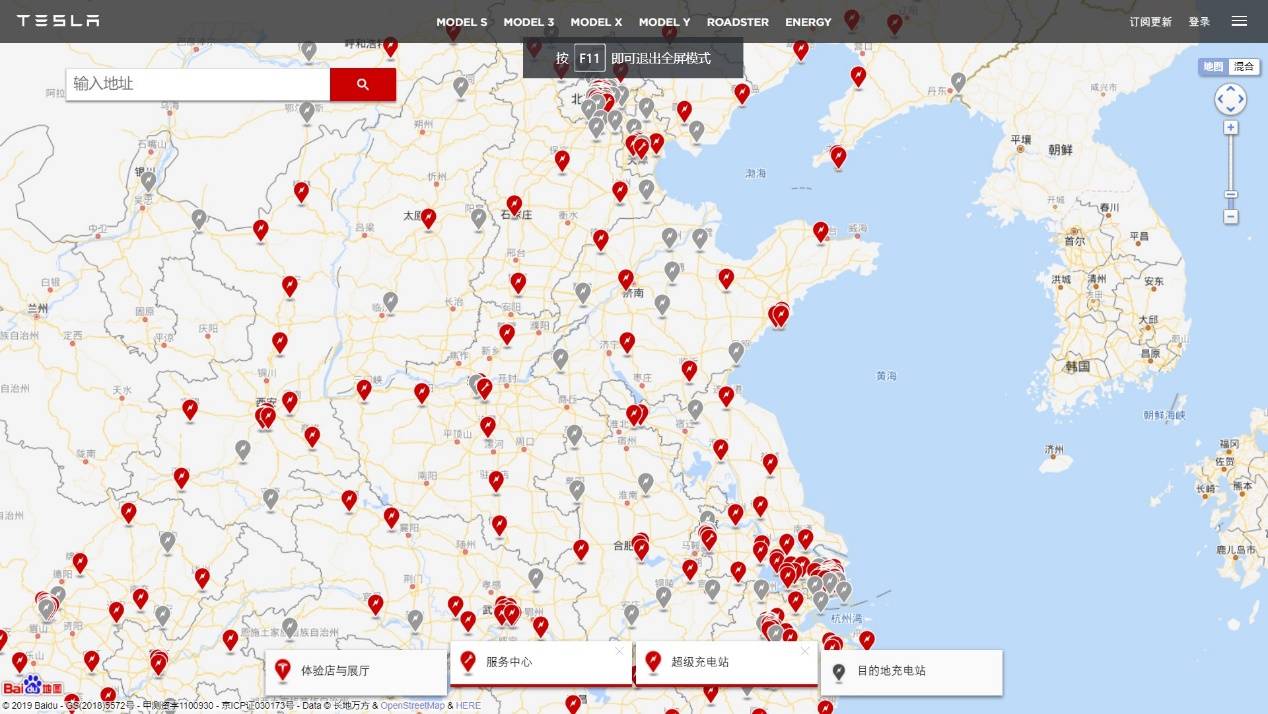
Task: Pan the map right with arrow control
Action: click(x=1241, y=100)
